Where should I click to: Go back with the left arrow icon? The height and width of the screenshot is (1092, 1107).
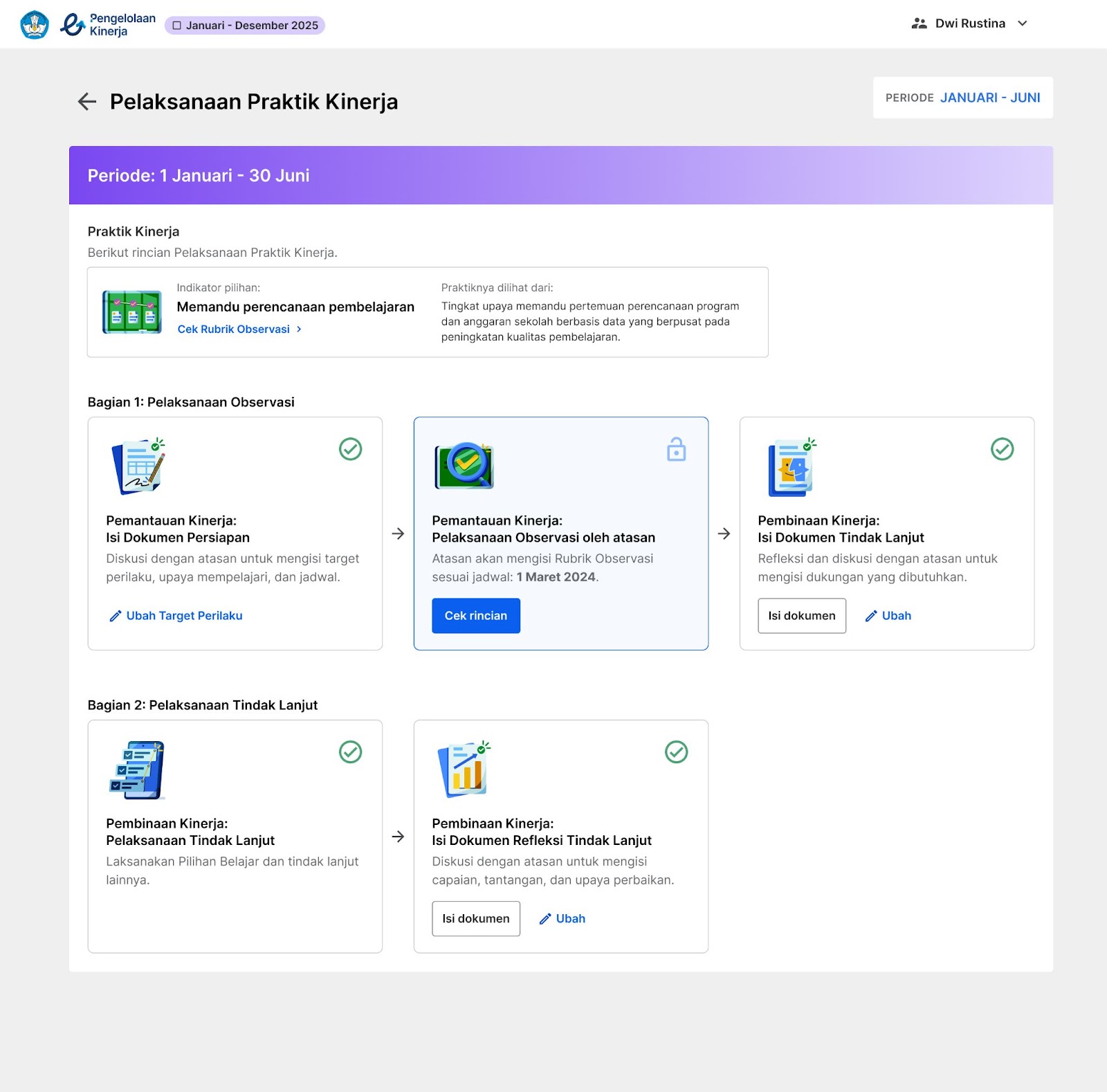tap(87, 102)
